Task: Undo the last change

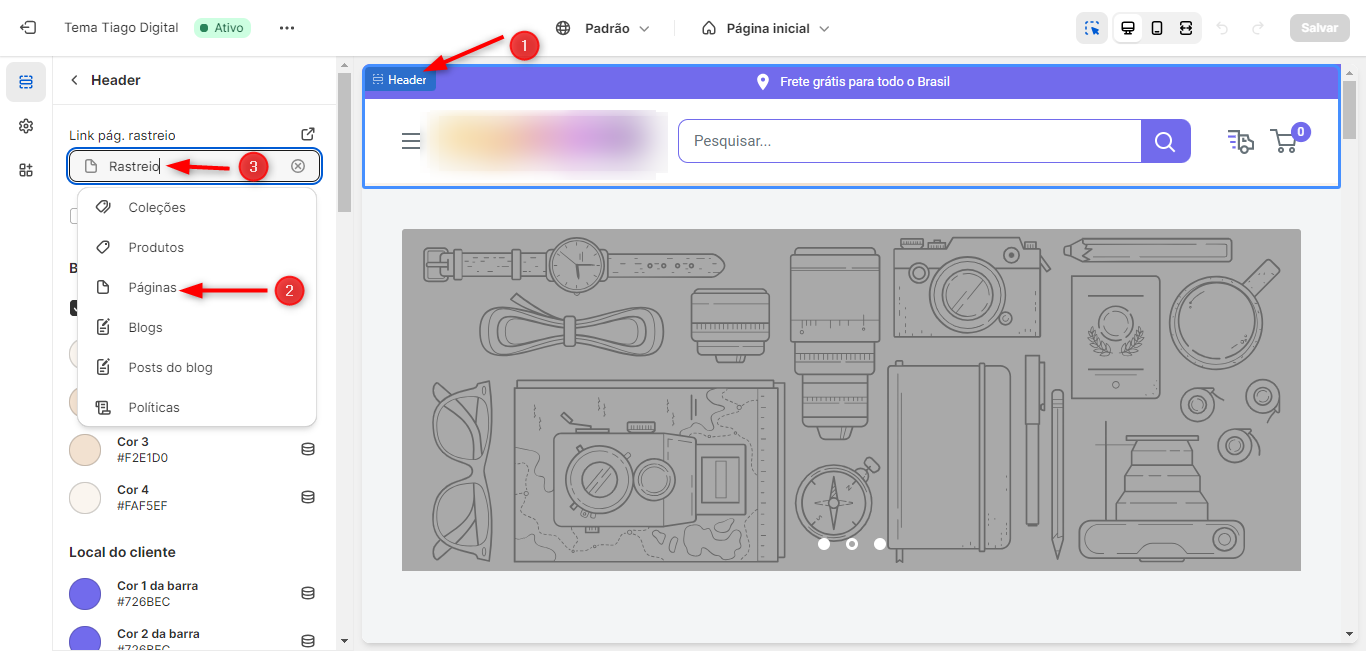Action: pos(1222,28)
